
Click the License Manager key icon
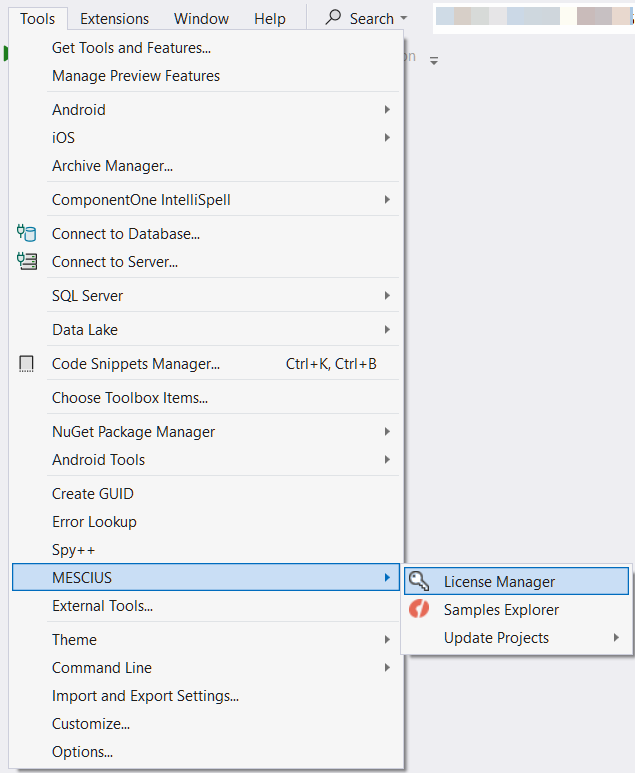click(420, 582)
